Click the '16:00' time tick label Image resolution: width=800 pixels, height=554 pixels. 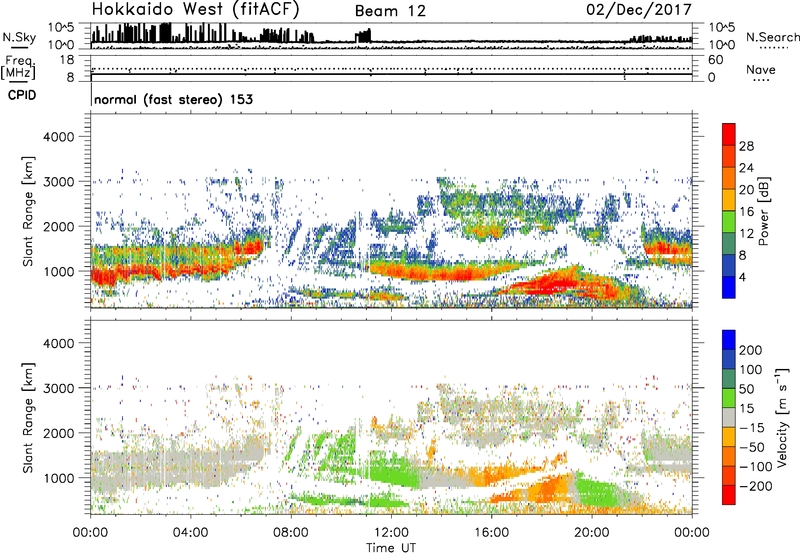click(x=491, y=533)
